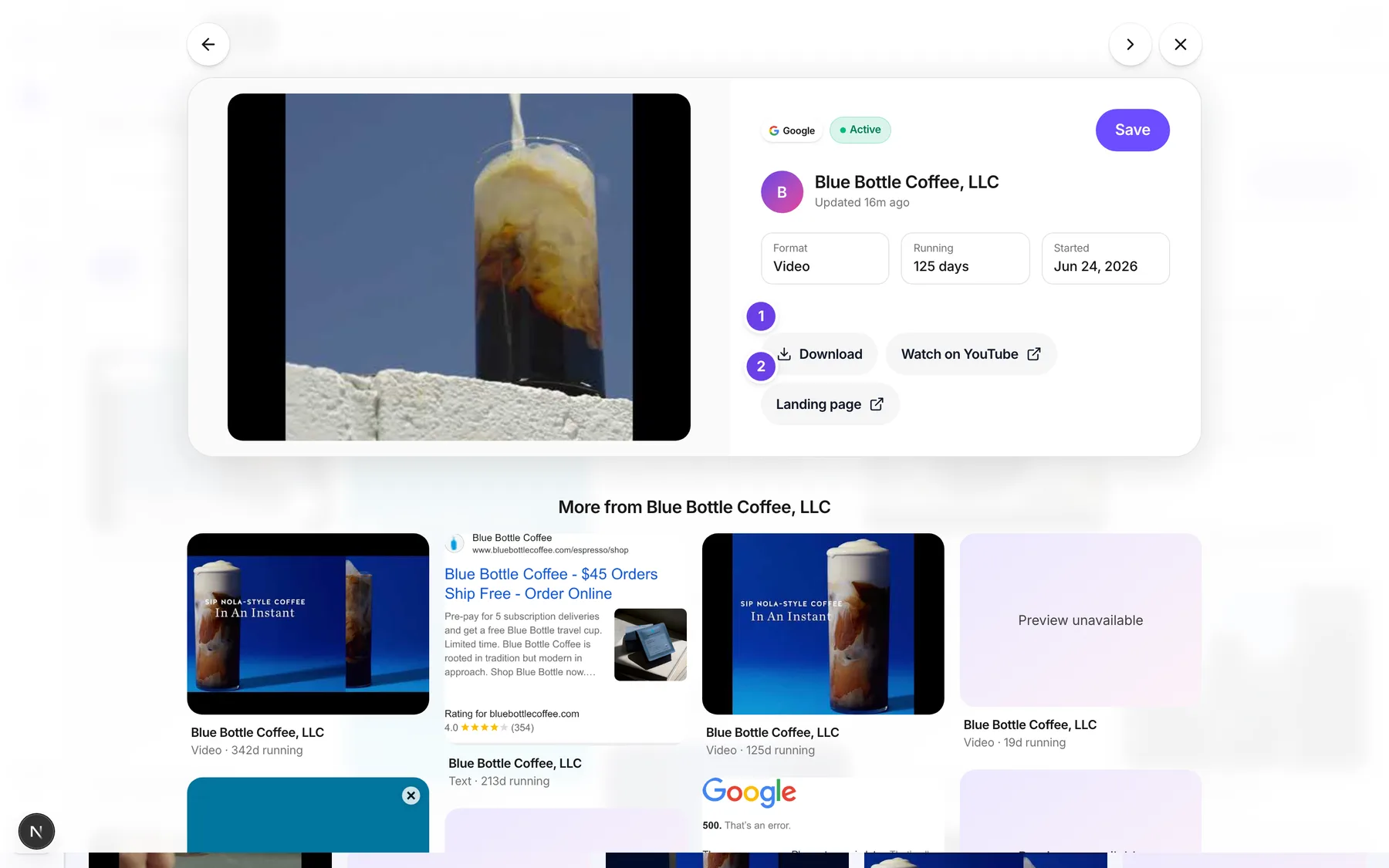1389x868 pixels.
Task: Click the 4.0 star rating row
Action: pyautogui.click(x=489, y=728)
